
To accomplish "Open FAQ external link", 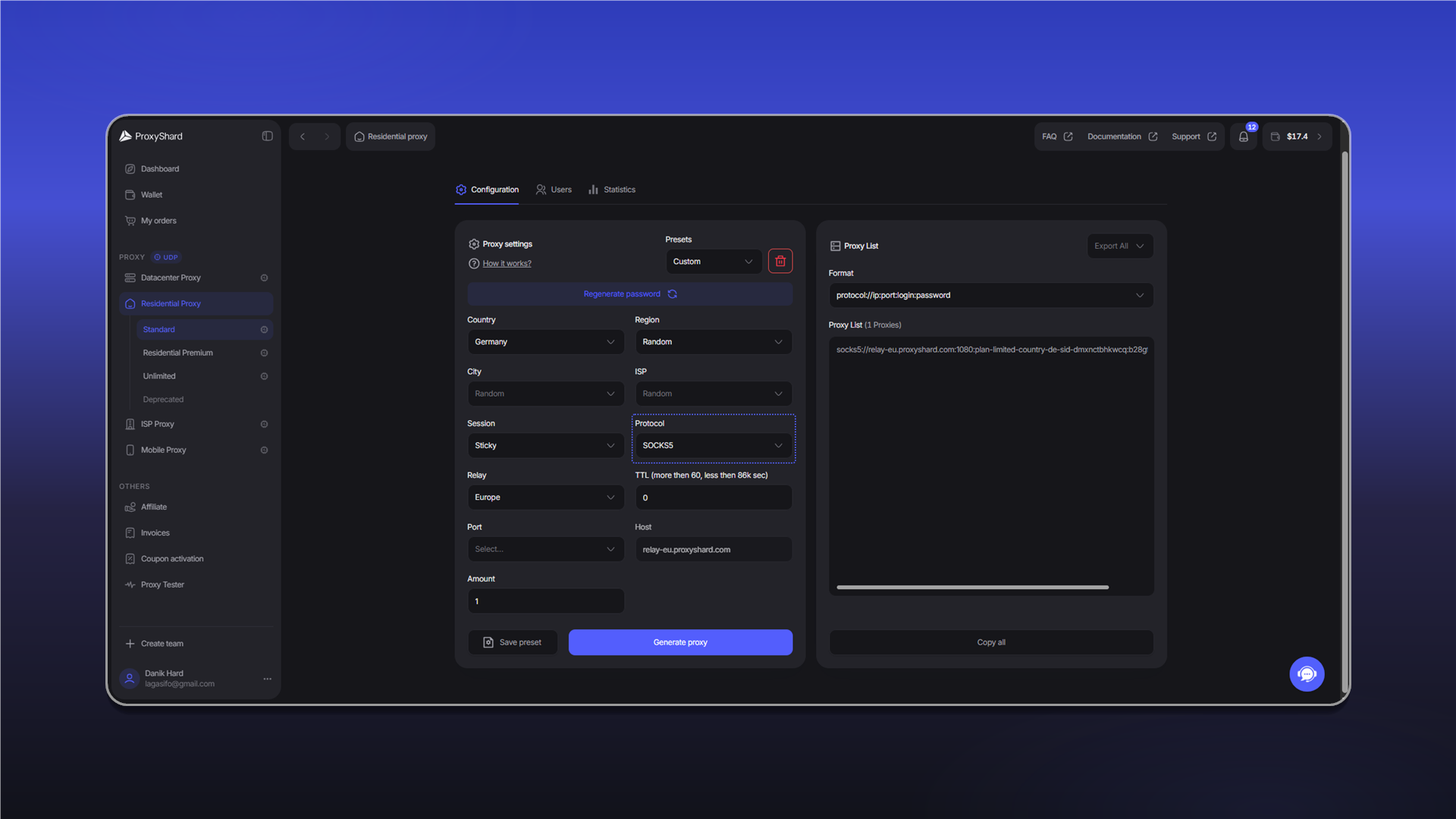I will coord(1057,136).
